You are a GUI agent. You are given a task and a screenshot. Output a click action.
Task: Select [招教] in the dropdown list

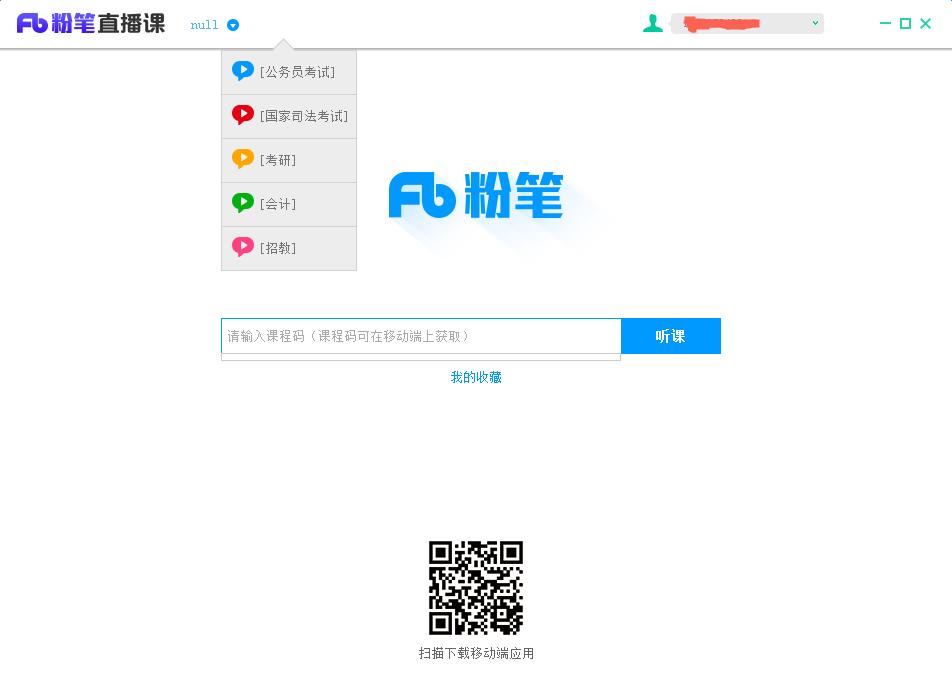point(289,248)
